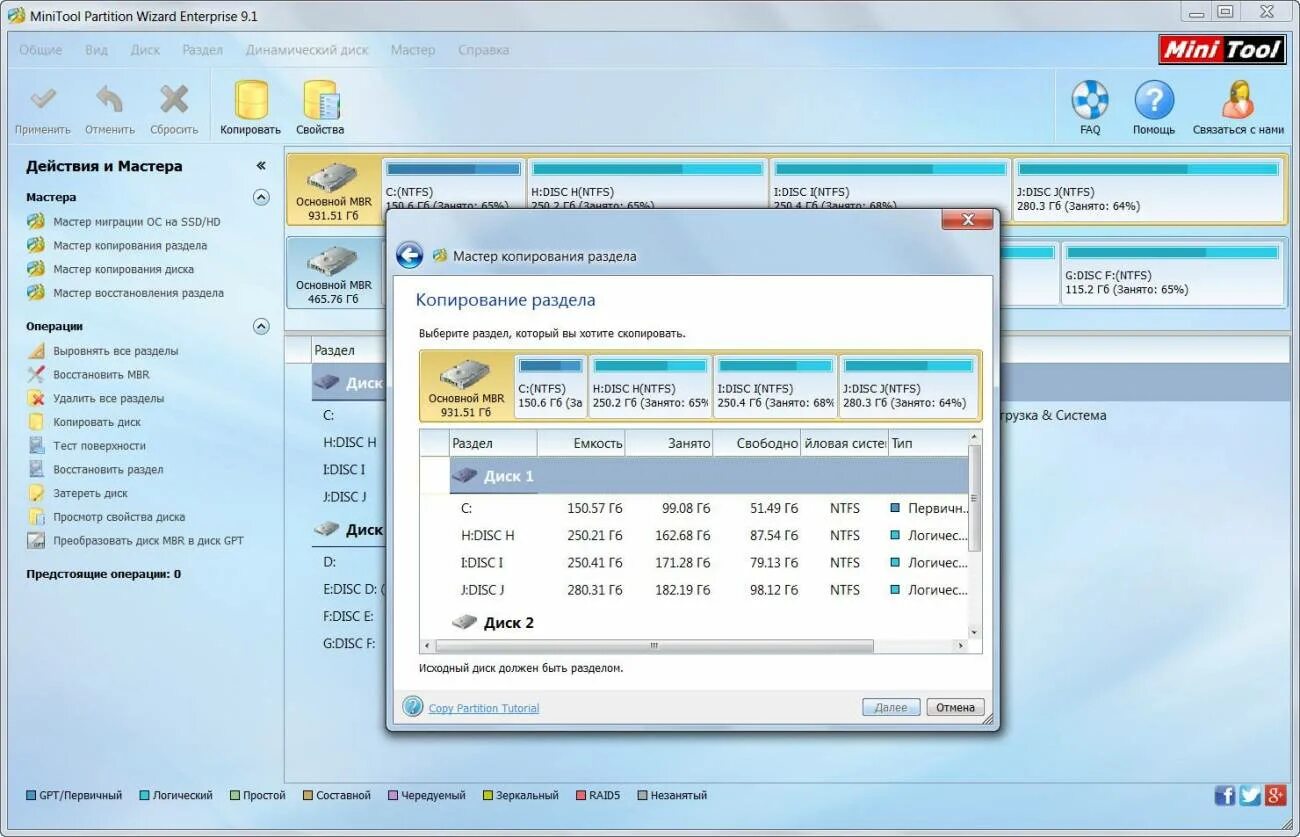The image size is (1300, 837).
Task: Open the Facebook share icon
Action: pos(1224,795)
